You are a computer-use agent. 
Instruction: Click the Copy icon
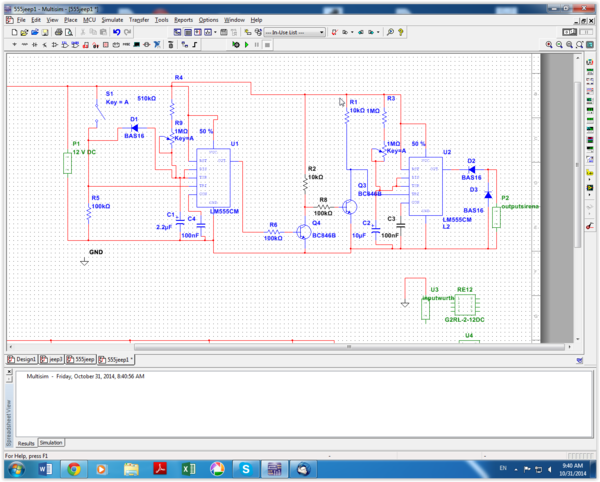93,33
